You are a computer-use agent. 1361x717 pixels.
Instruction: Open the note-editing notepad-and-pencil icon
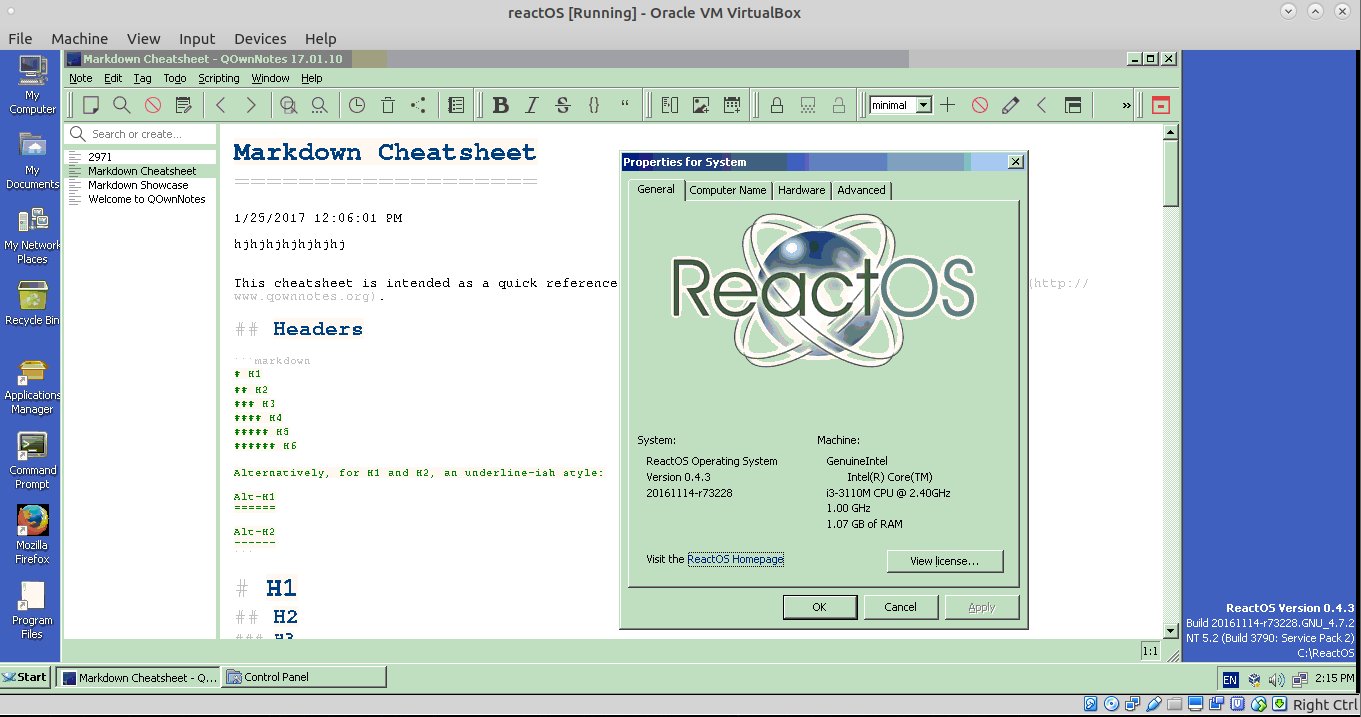(183, 105)
